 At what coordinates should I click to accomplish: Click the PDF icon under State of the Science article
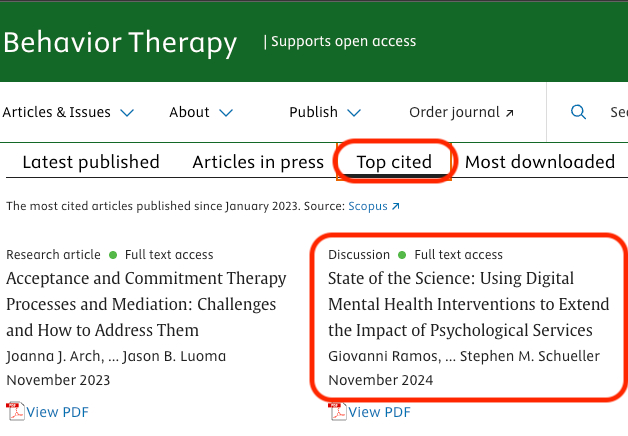(337, 411)
